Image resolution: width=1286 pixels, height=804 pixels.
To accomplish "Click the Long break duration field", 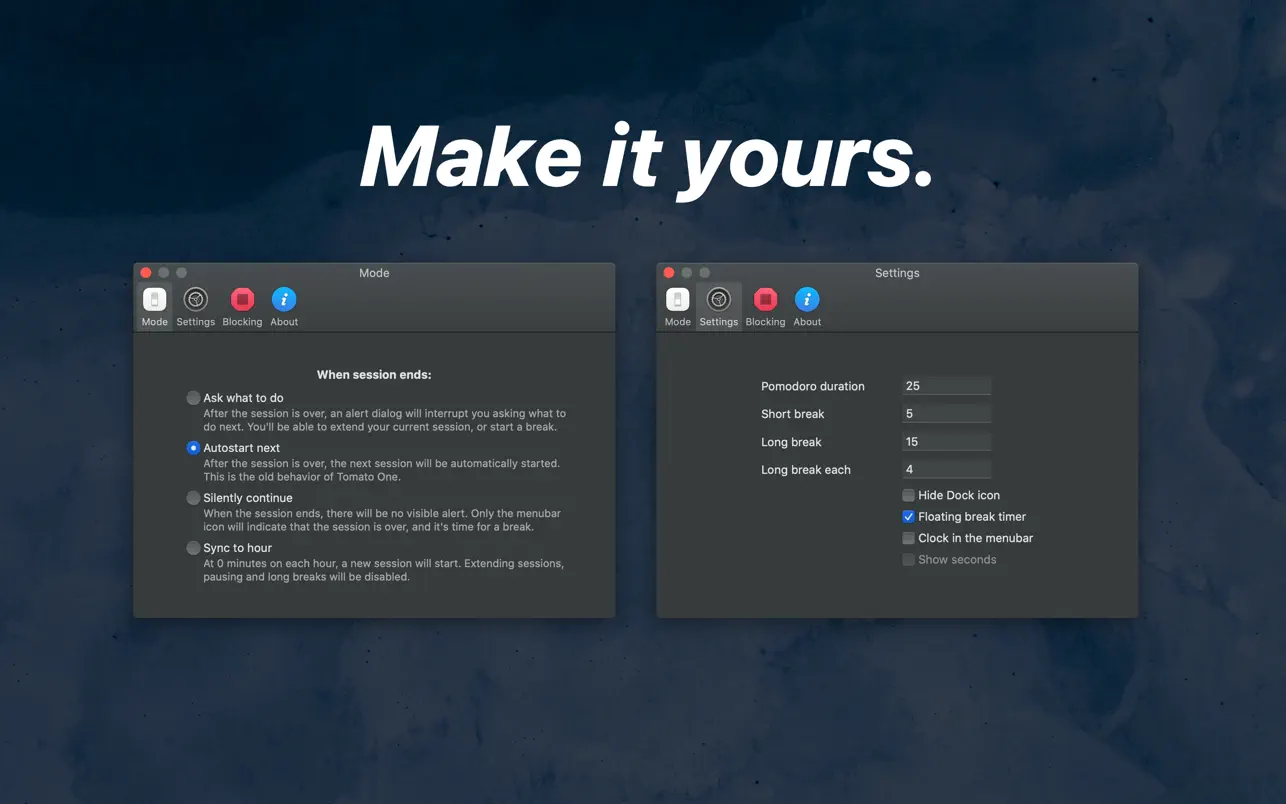I will (946, 441).
